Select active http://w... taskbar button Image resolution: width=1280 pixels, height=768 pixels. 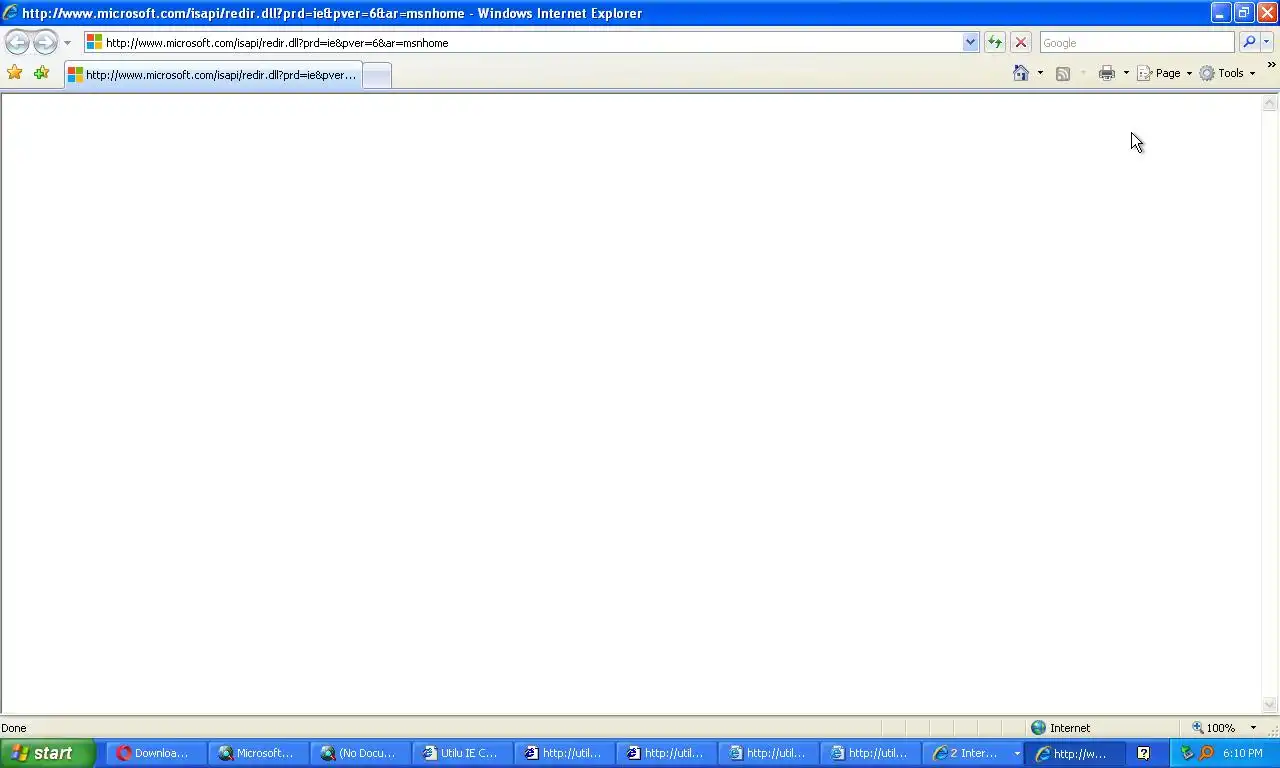pos(1076,754)
